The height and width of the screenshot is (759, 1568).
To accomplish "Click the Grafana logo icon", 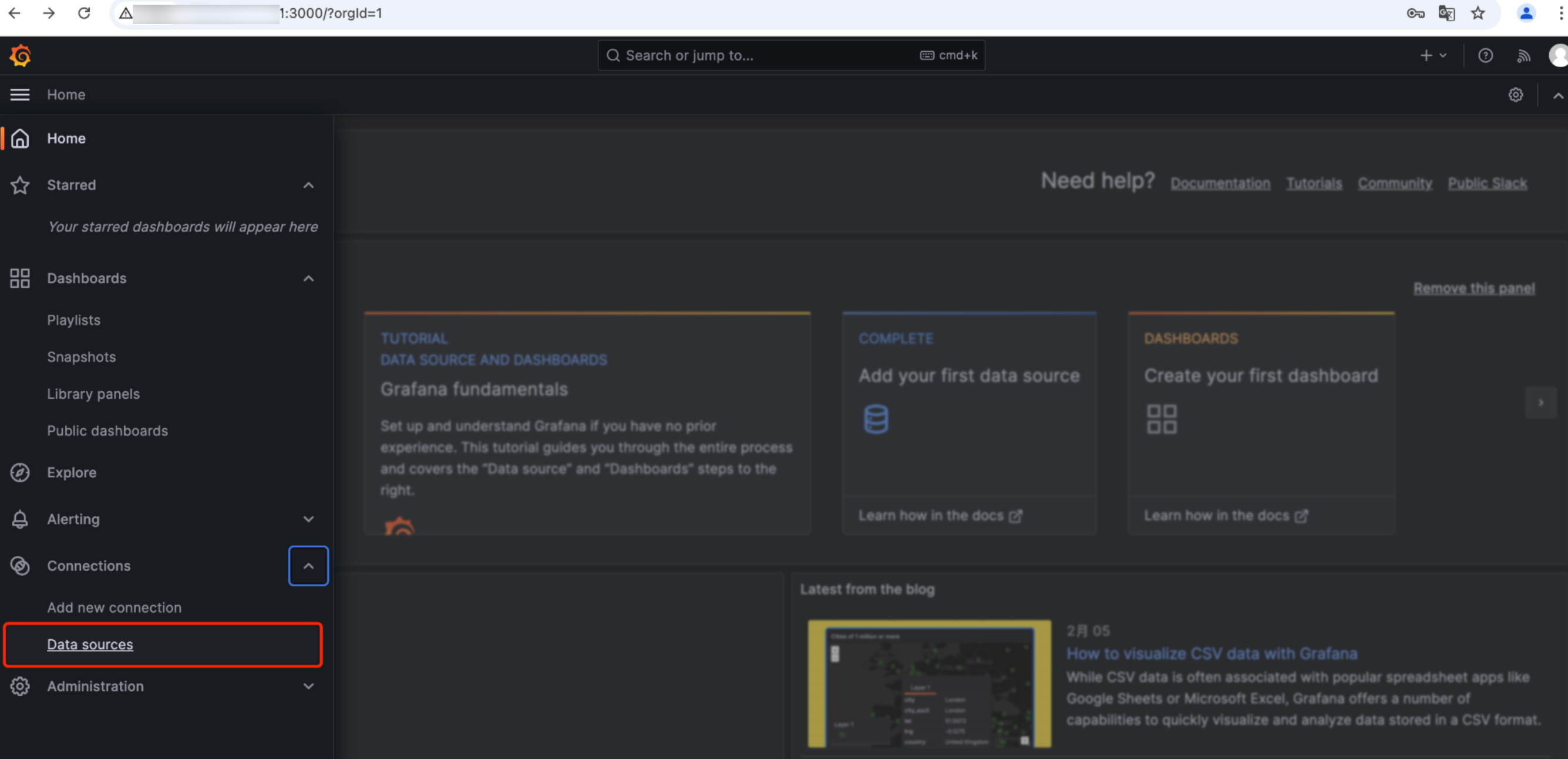I will click(20, 55).
